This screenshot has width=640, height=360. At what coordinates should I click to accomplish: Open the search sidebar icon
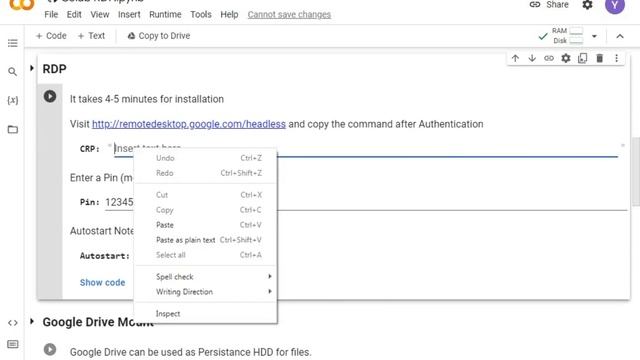13,72
